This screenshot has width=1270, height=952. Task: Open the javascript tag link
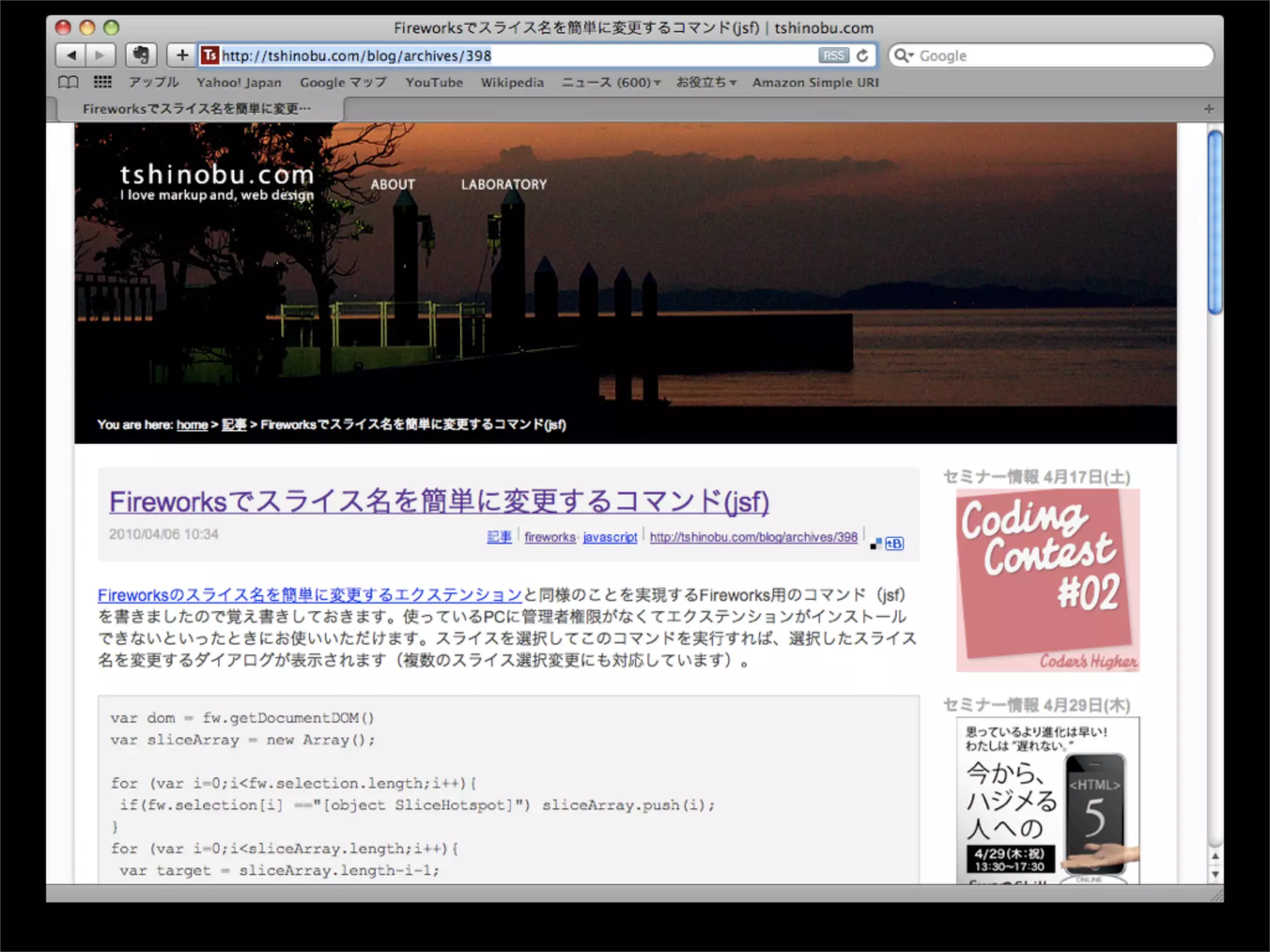tap(610, 537)
